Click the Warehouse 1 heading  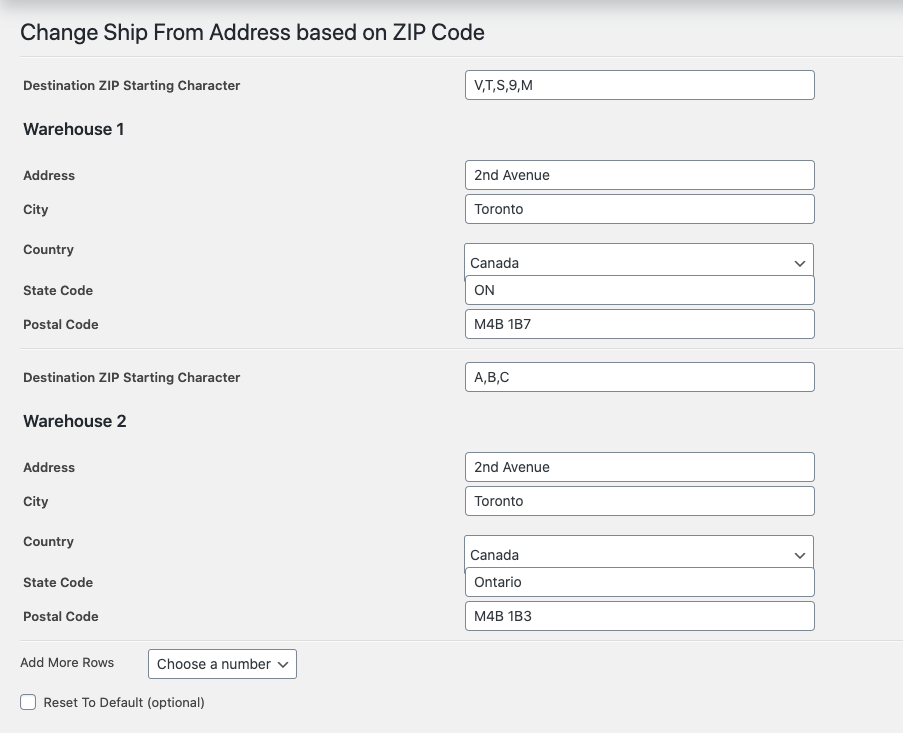[x=73, y=129]
